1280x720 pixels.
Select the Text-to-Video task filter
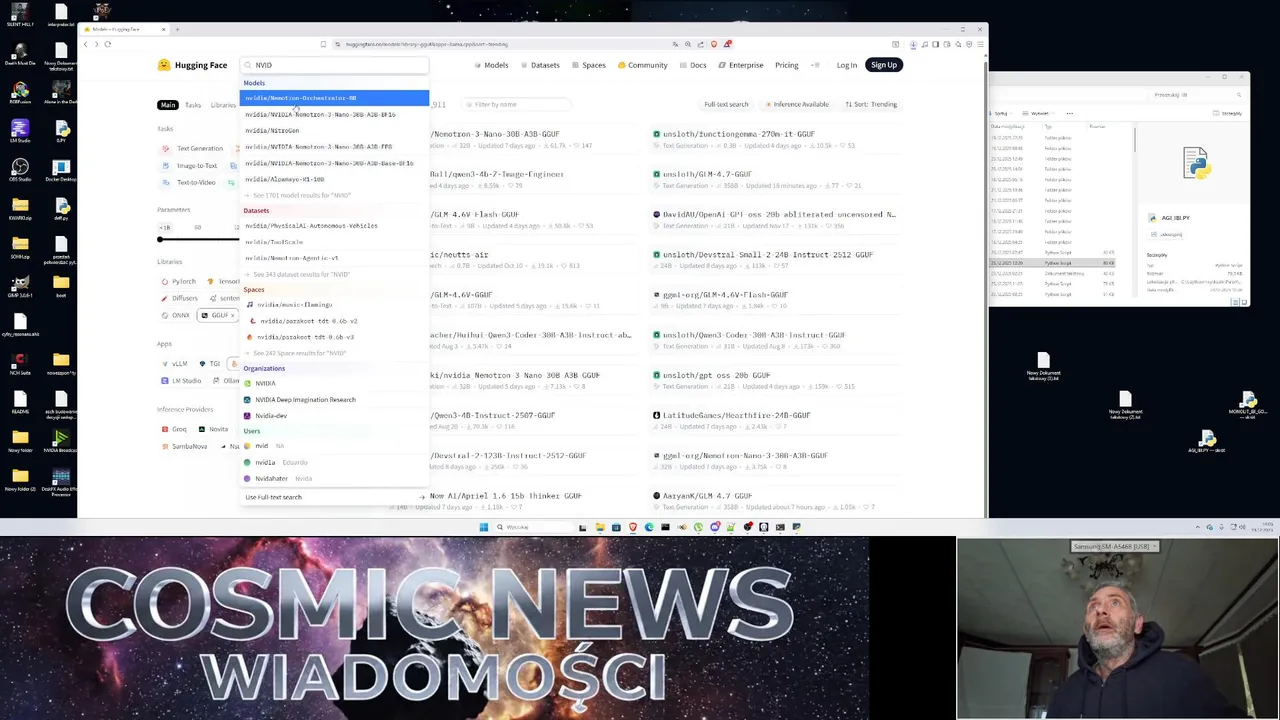click(190, 182)
